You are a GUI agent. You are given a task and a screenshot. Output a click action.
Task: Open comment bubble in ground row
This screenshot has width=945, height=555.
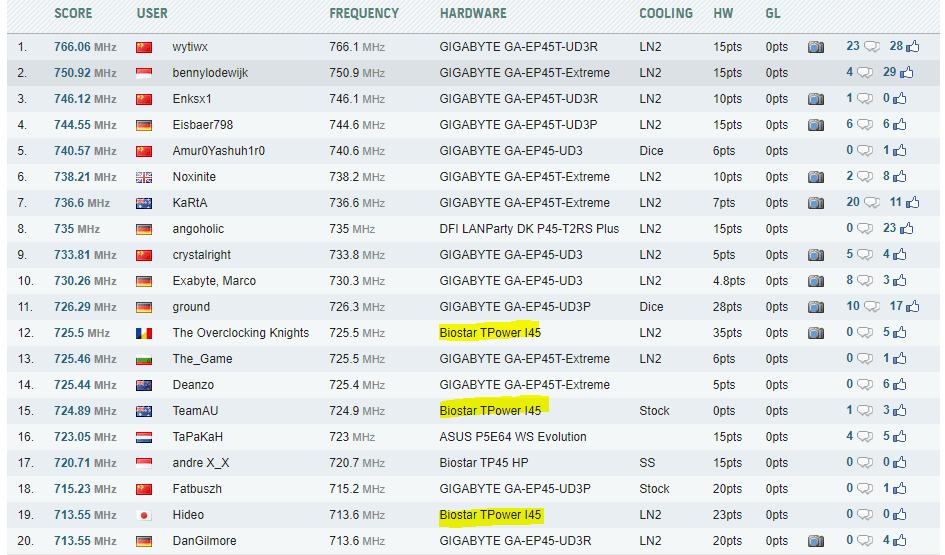click(871, 306)
